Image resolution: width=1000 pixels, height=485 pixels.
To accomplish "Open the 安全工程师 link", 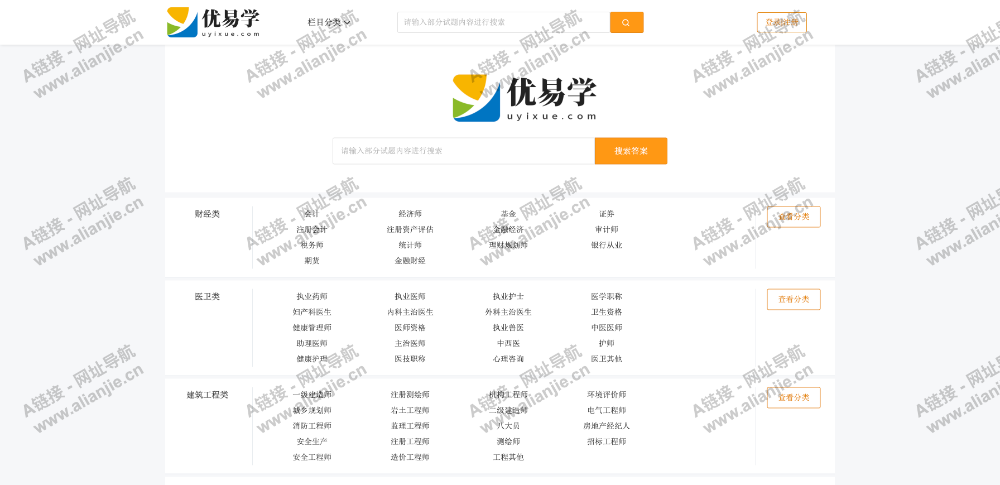I will coord(312,457).
